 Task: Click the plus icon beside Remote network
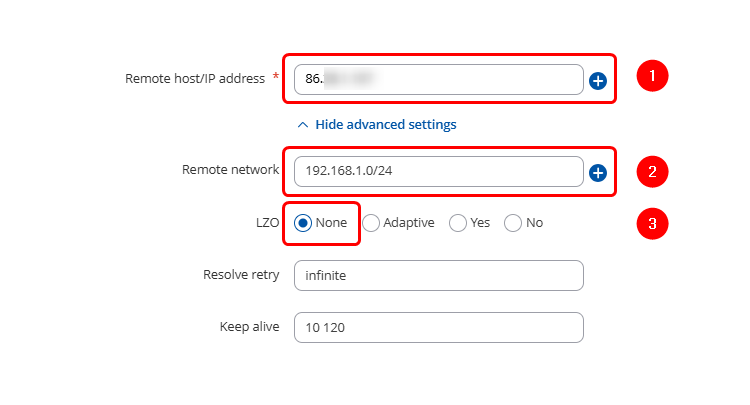598,173
